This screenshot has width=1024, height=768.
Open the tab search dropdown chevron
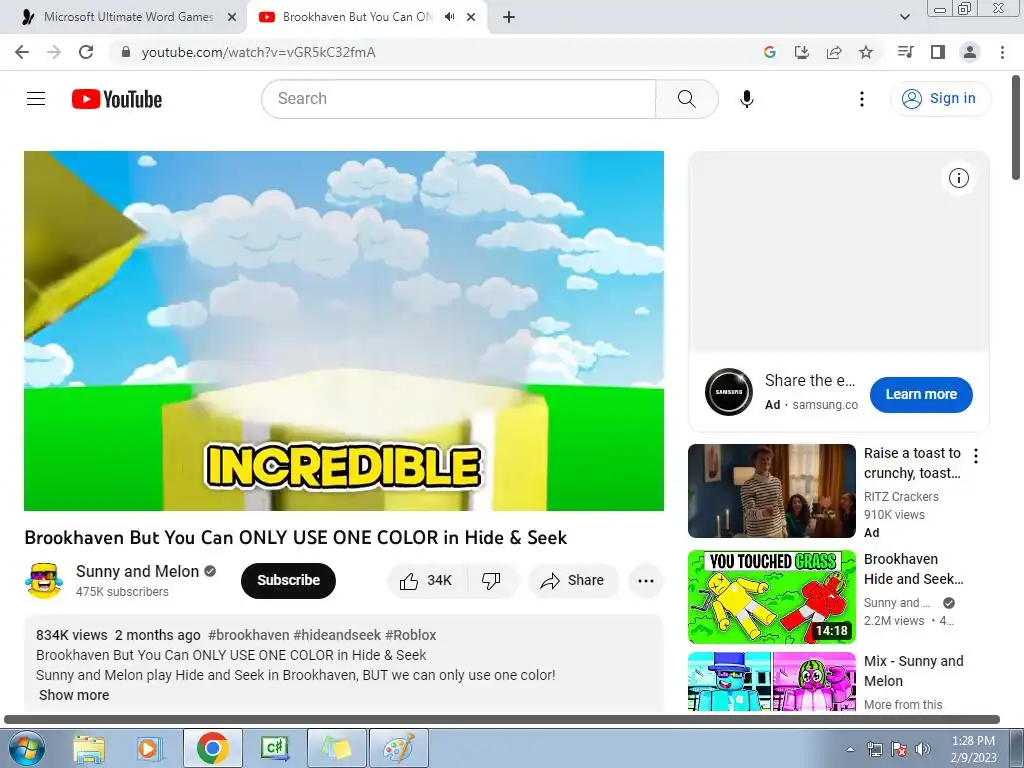point(904,17)
